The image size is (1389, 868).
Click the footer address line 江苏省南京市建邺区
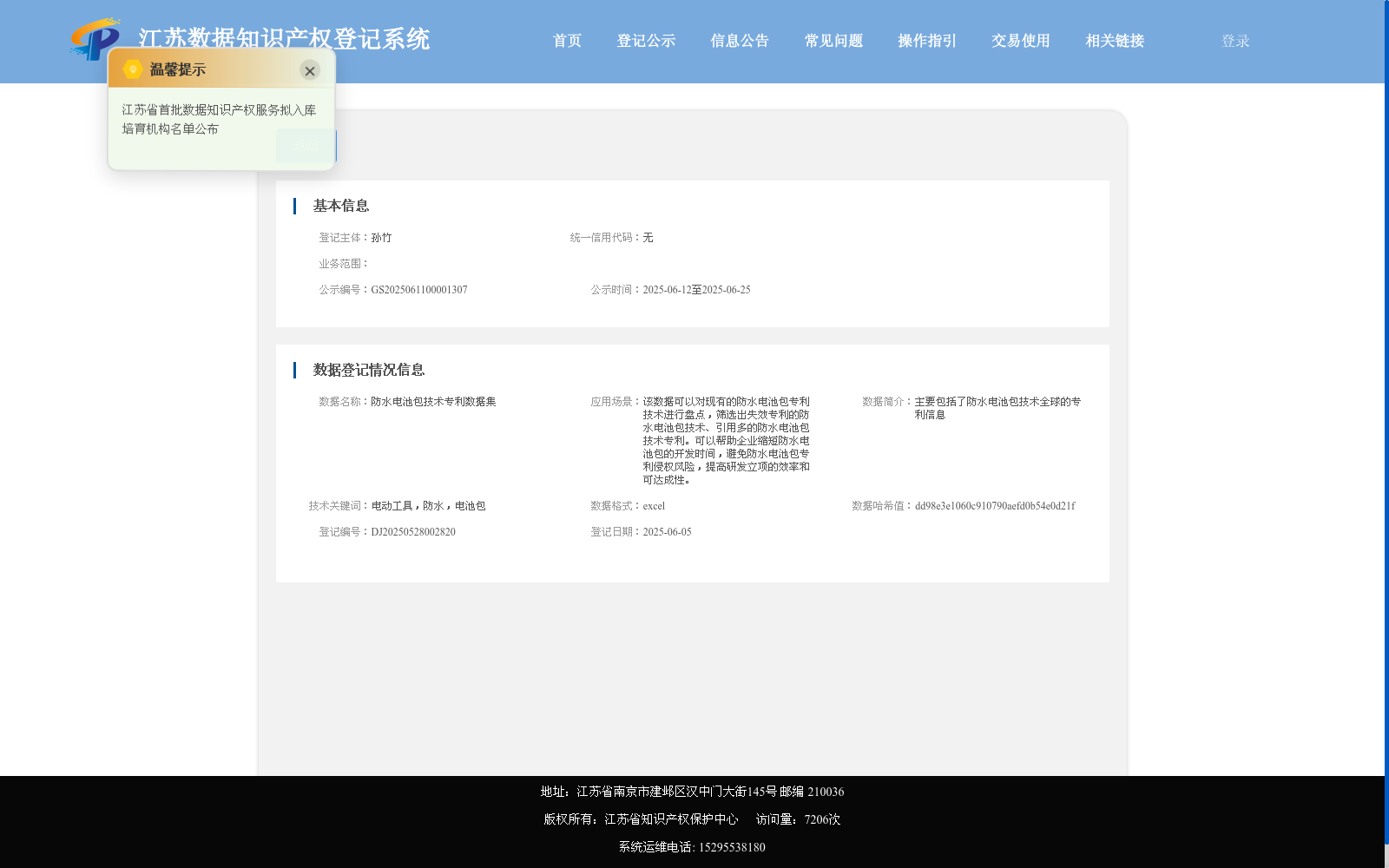(692, 792)
